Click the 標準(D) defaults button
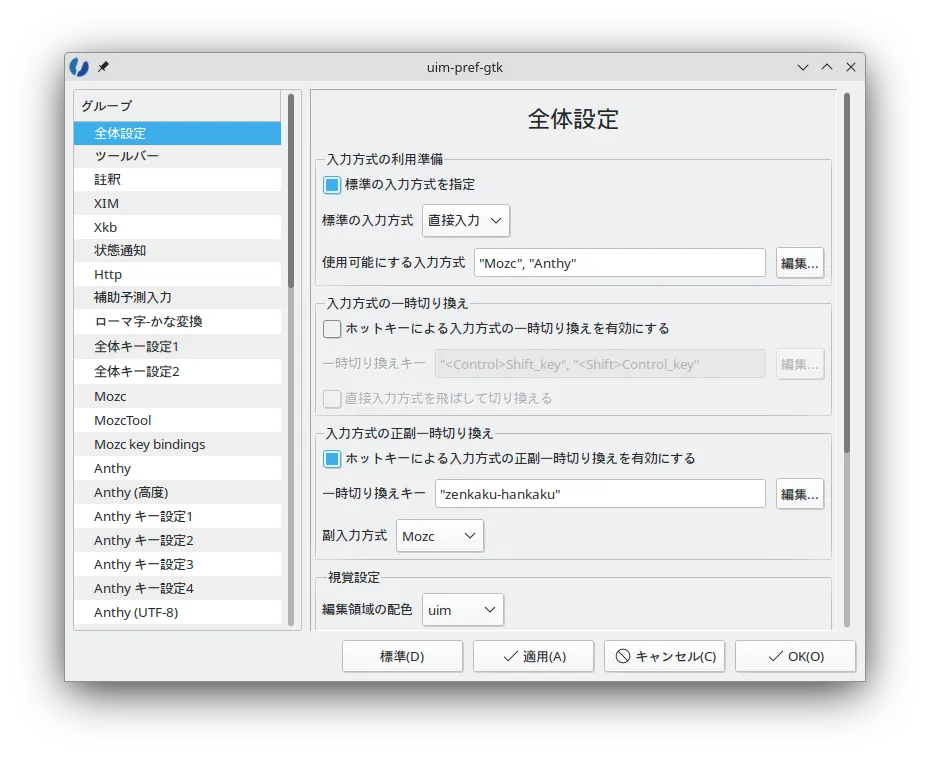Screen dimensions: 930x758 [402, 656]
